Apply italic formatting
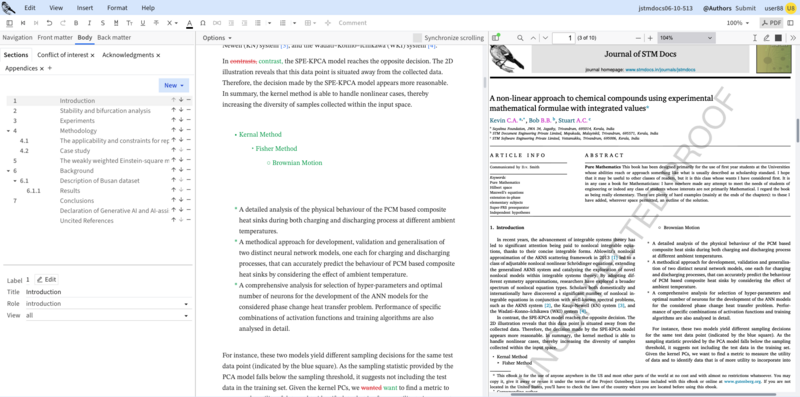The width and height of the screenshot is (800, 397). pyautogui.click(x=89, y=23)
